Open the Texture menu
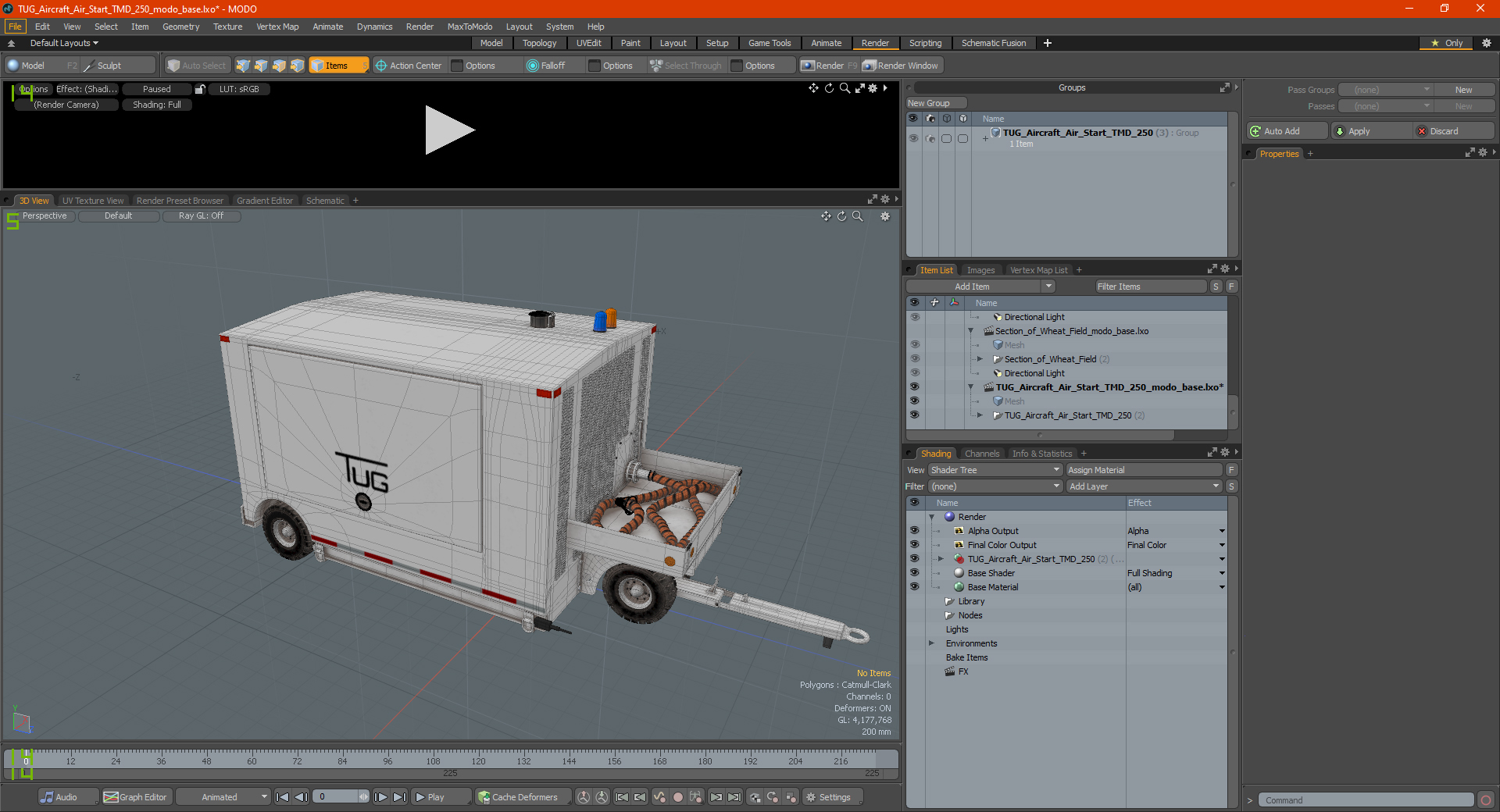1500x812 pixels. [227, 27]
